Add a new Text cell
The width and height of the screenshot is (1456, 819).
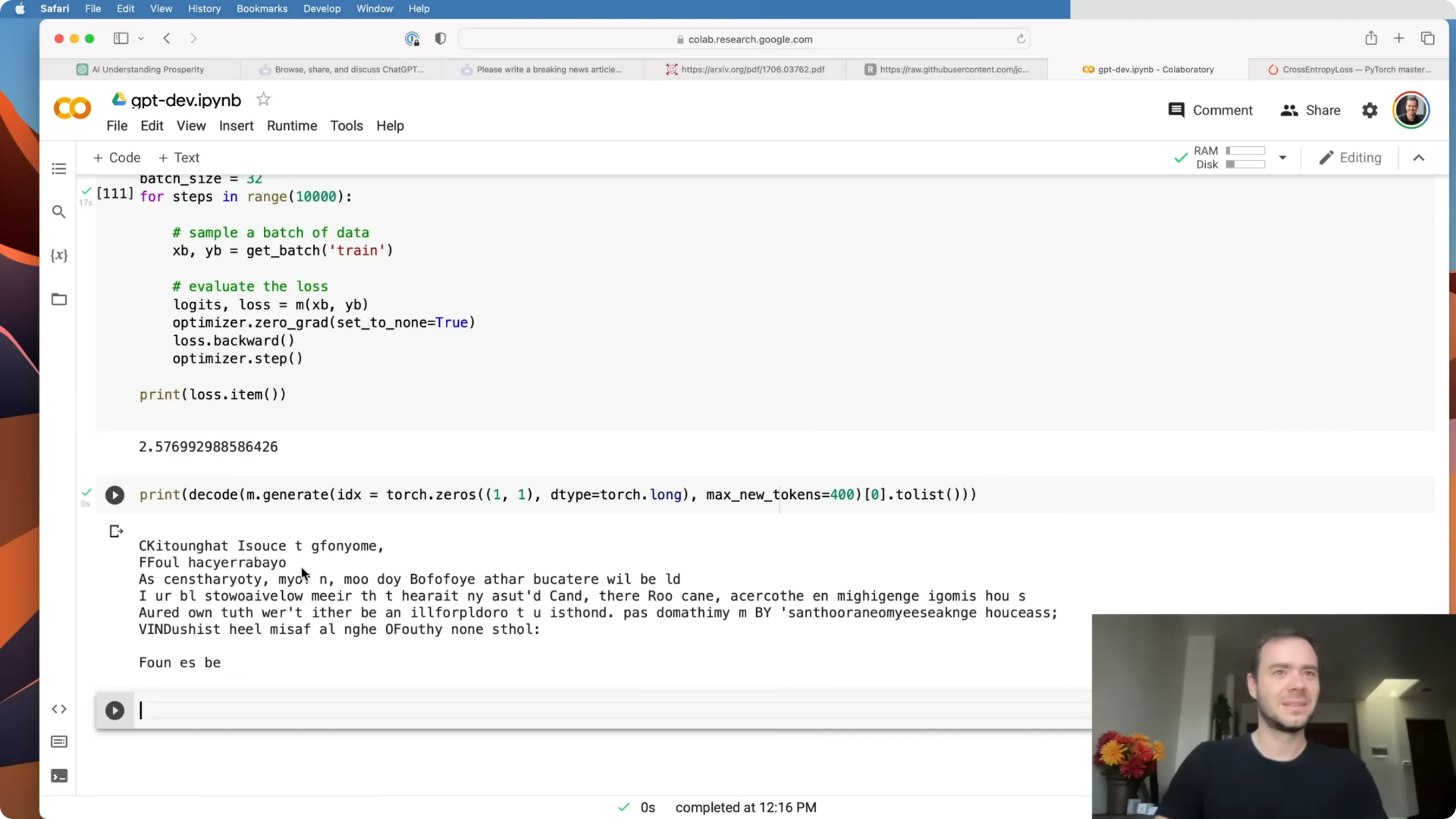coord(179,158)
